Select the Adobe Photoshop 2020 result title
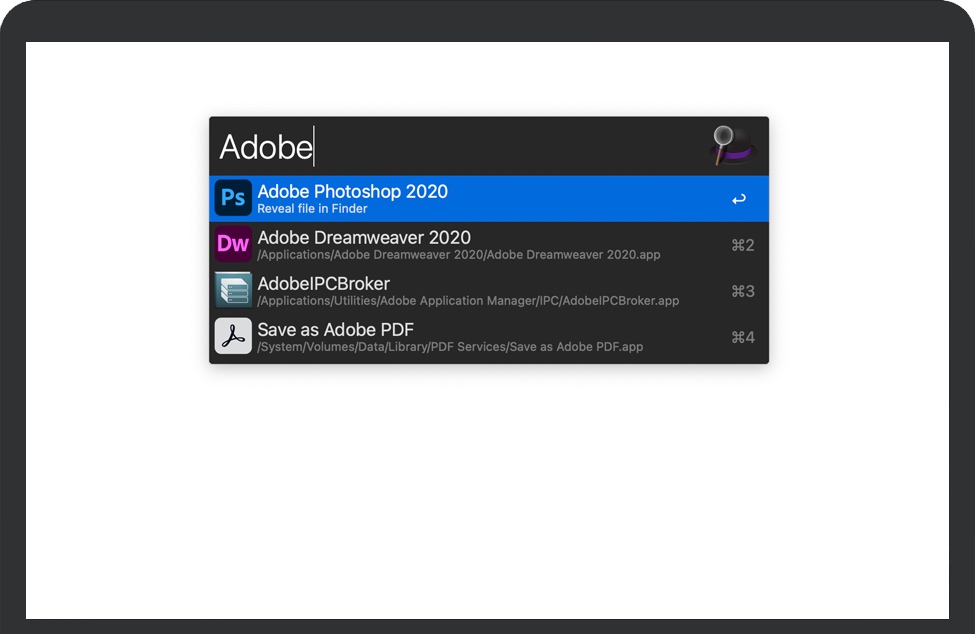Screen dimensions: 975x634 coord(352,191)
